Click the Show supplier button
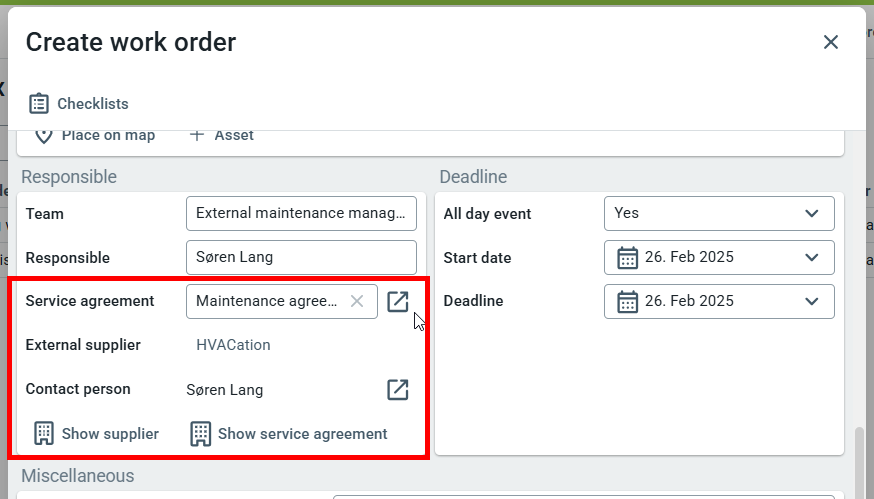 [x=96, y=434]
